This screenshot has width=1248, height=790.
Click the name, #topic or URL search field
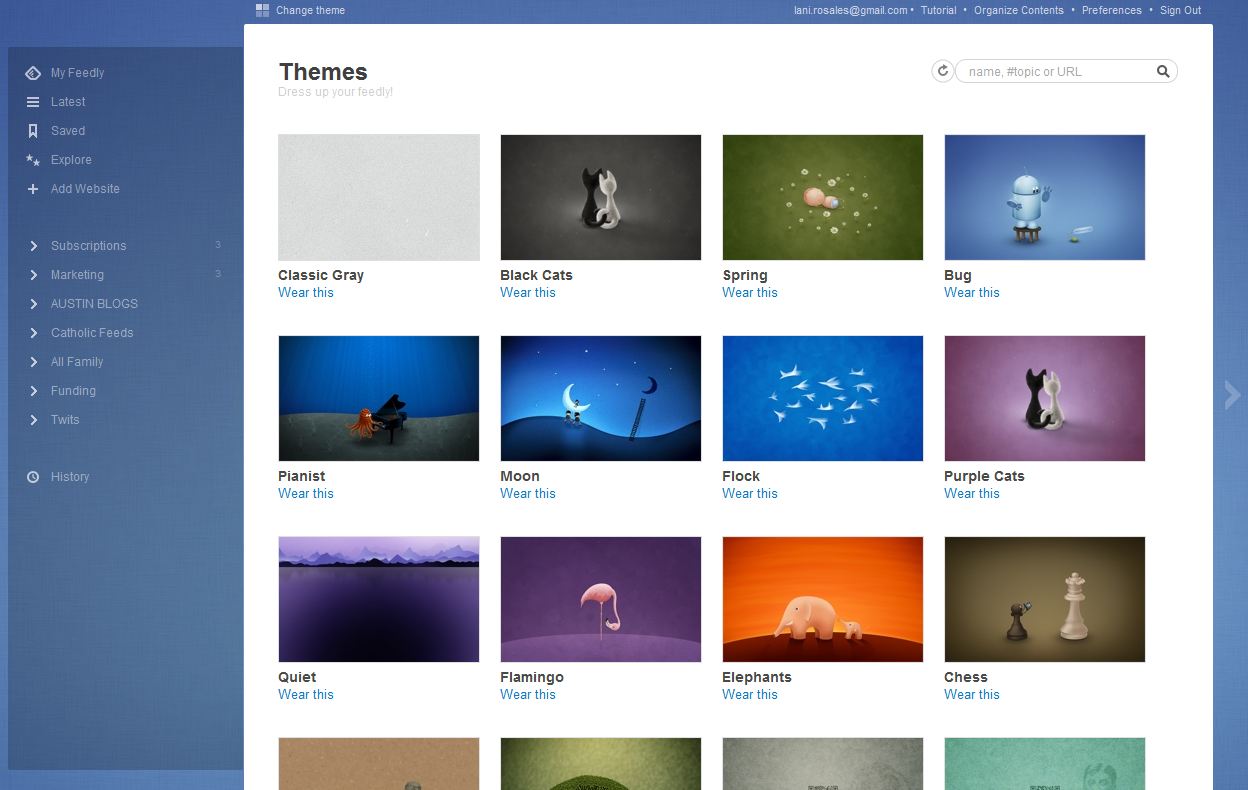pos(1055,71)
